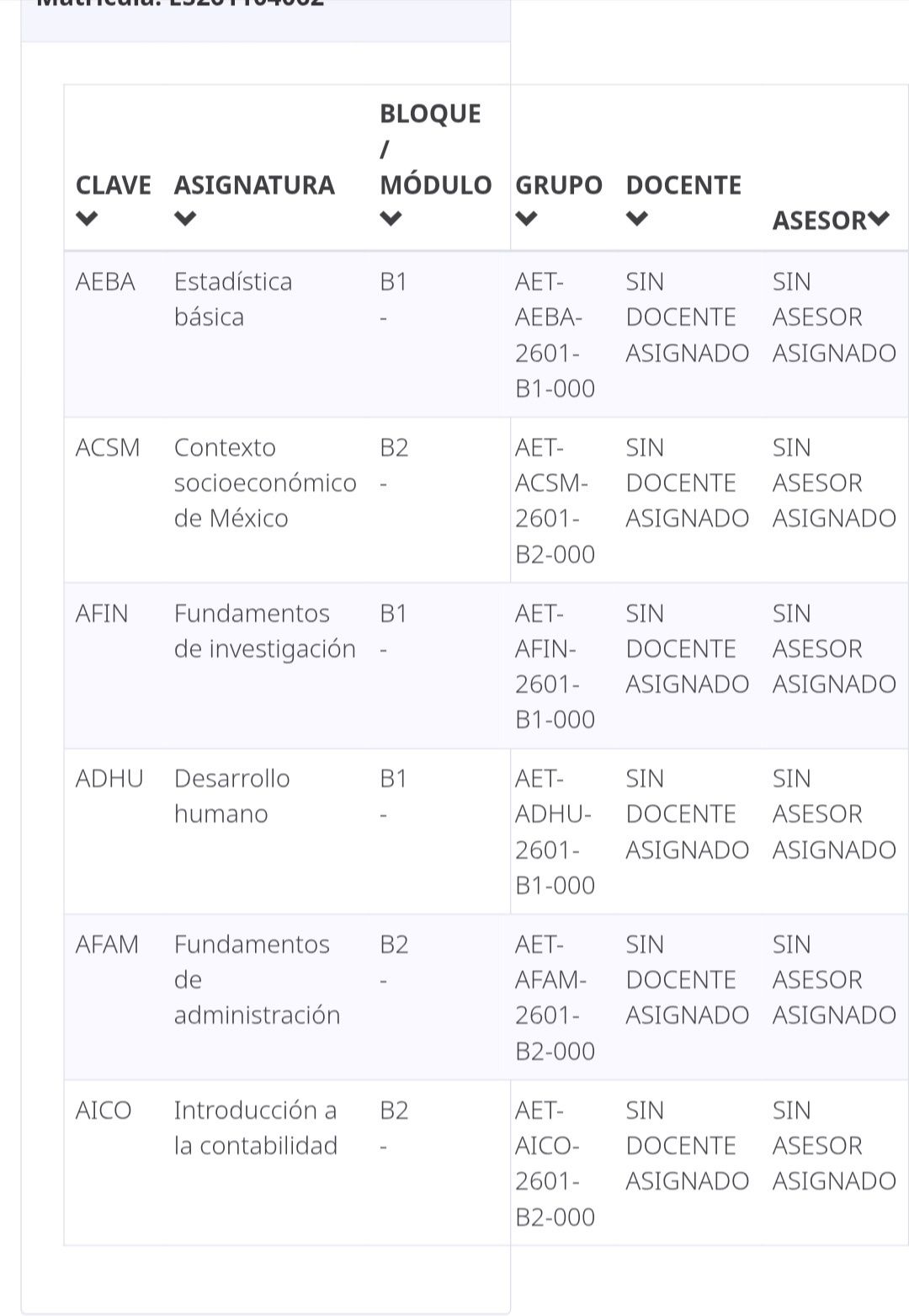The height and width of the screenshot is (1316, 909).
Task: Sort by CLAVE column chevron
Action: [x=87, y=220]
